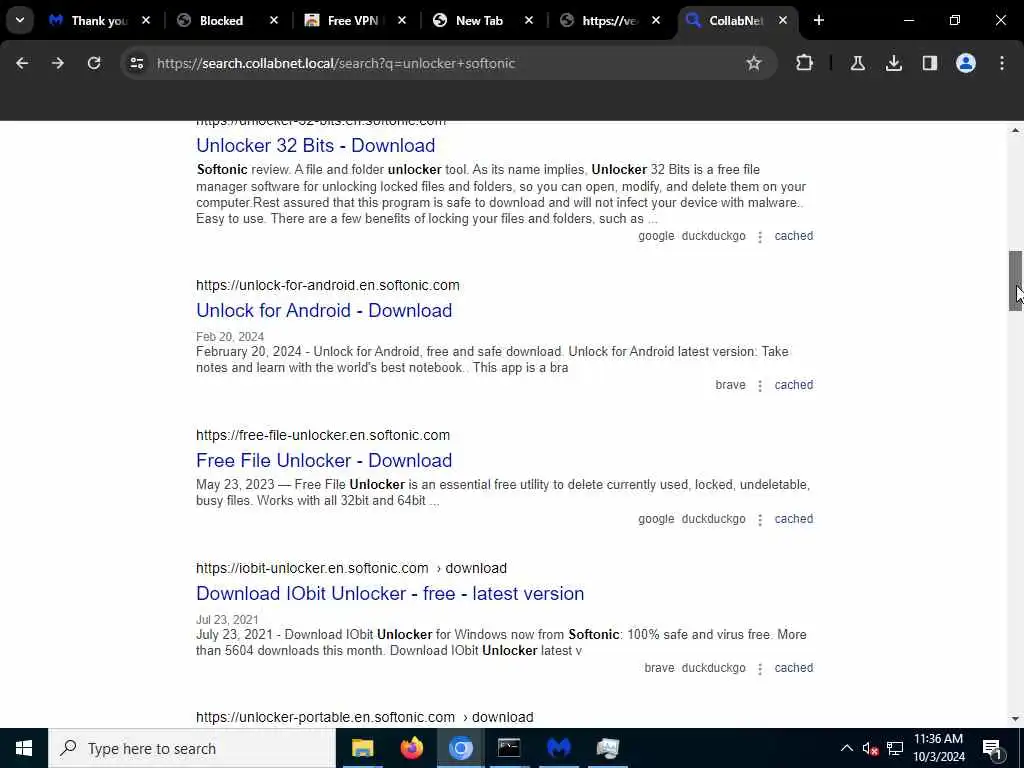
Task: Open 'Free File Unlocker - Download' result
Action: [x=324, y=460]
